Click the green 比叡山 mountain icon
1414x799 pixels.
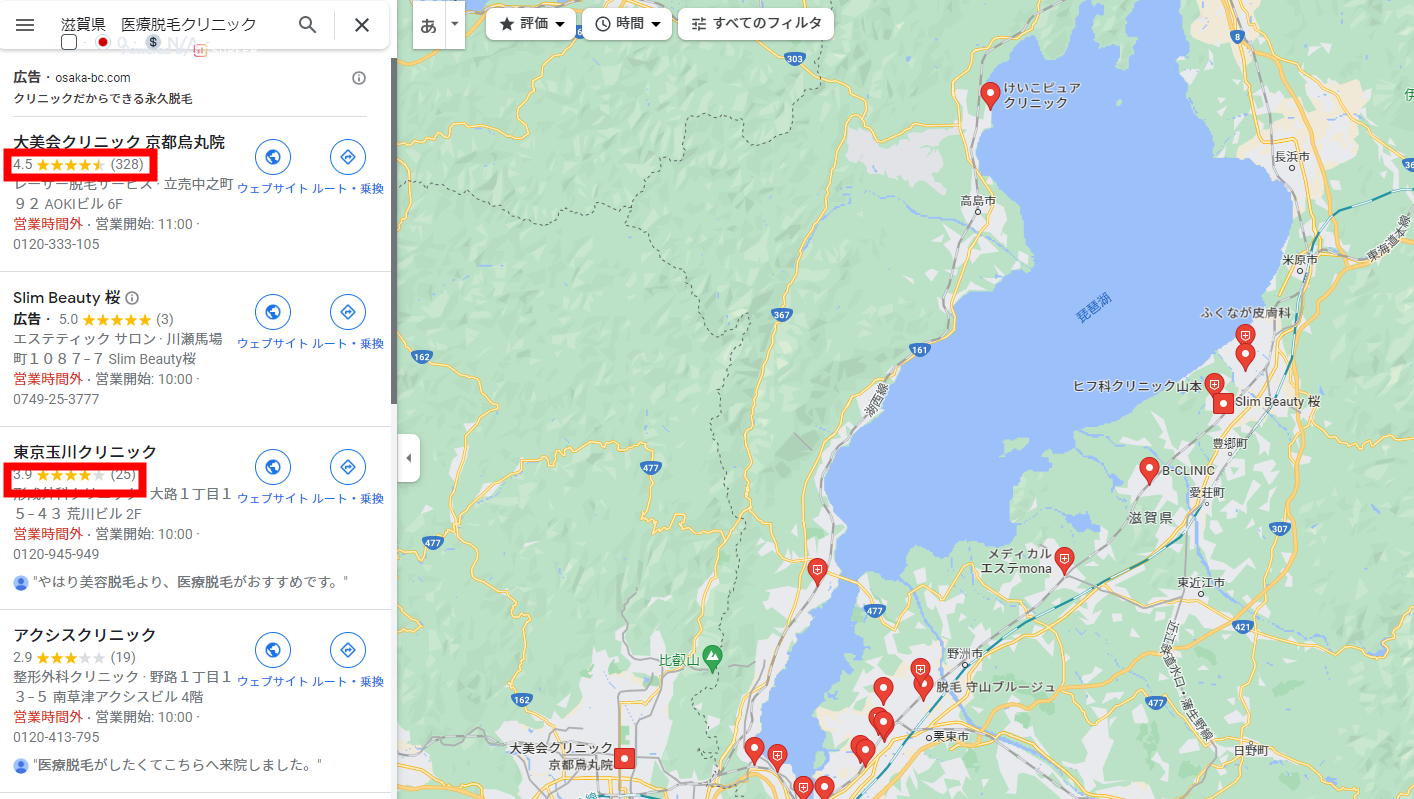[711, 658]
